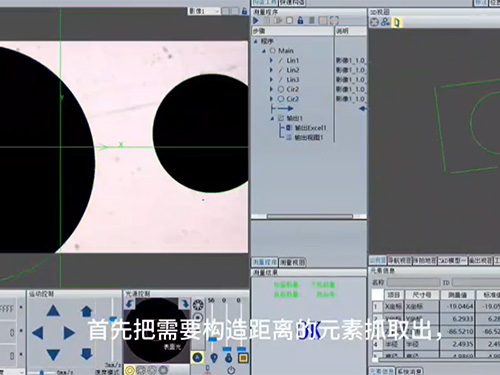Select the -19.0464 measured value cell
500x375 pixels.
[x=457, y=306]
